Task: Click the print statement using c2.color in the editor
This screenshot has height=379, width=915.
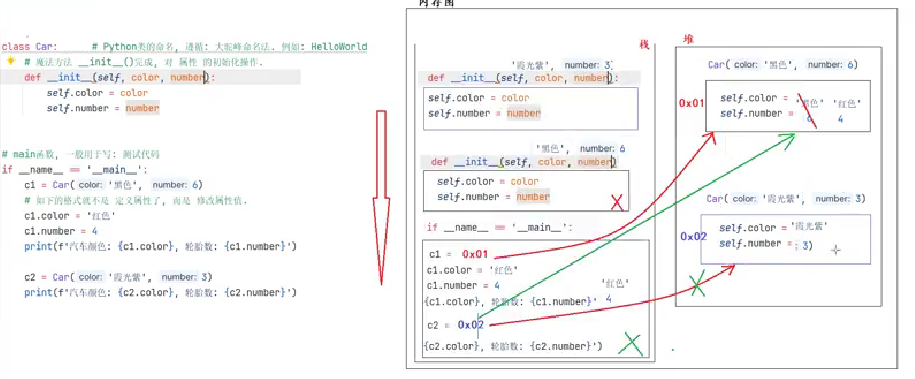Action: coord(160,292)
